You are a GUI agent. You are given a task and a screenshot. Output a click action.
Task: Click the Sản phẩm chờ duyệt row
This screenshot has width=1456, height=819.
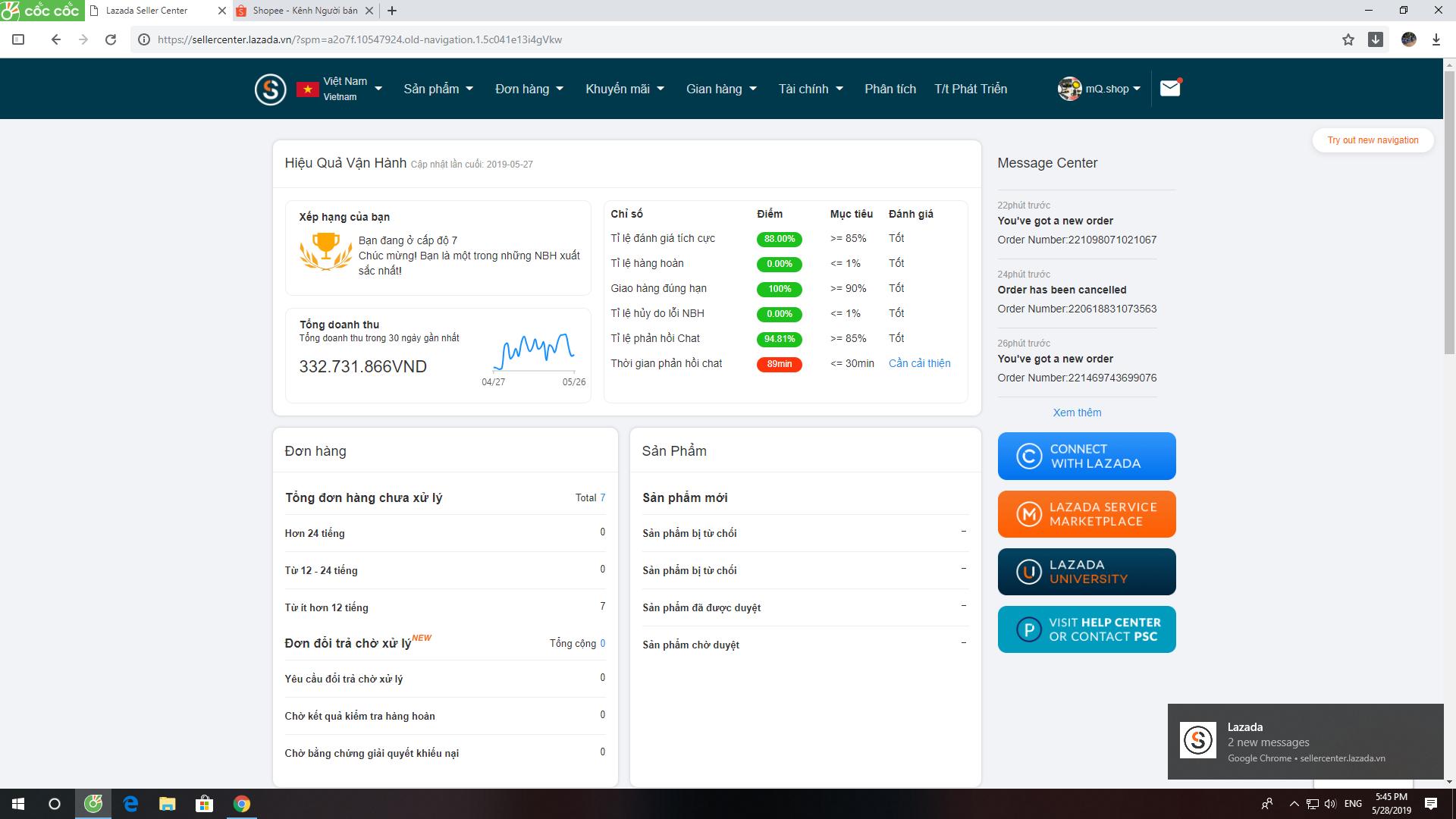[x=805, y=645]
